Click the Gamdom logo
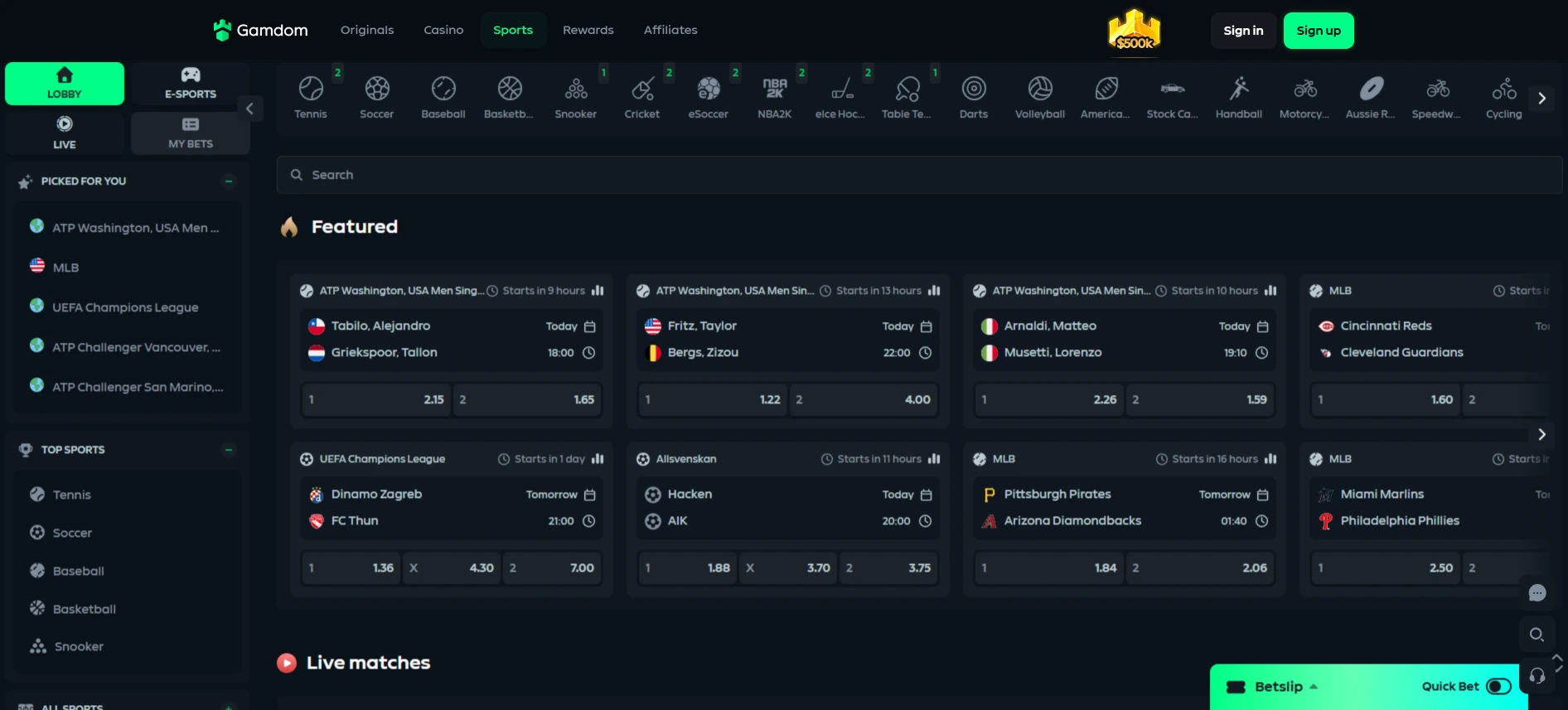The image size is (1568, 710). click(x=260, y=31)
